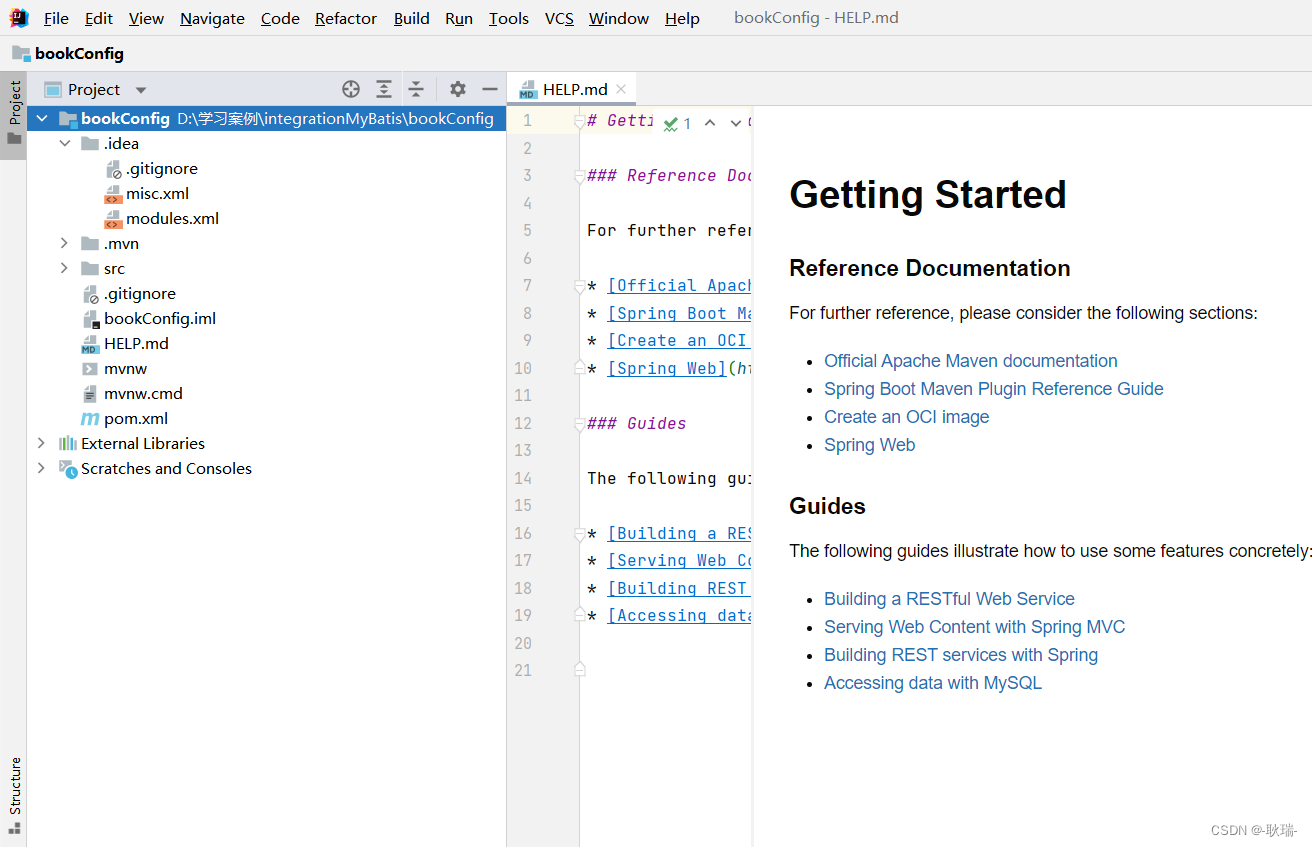This screenshot has width=1312, height=847.
Task: Open the File menu
Action: coord(56,19)
